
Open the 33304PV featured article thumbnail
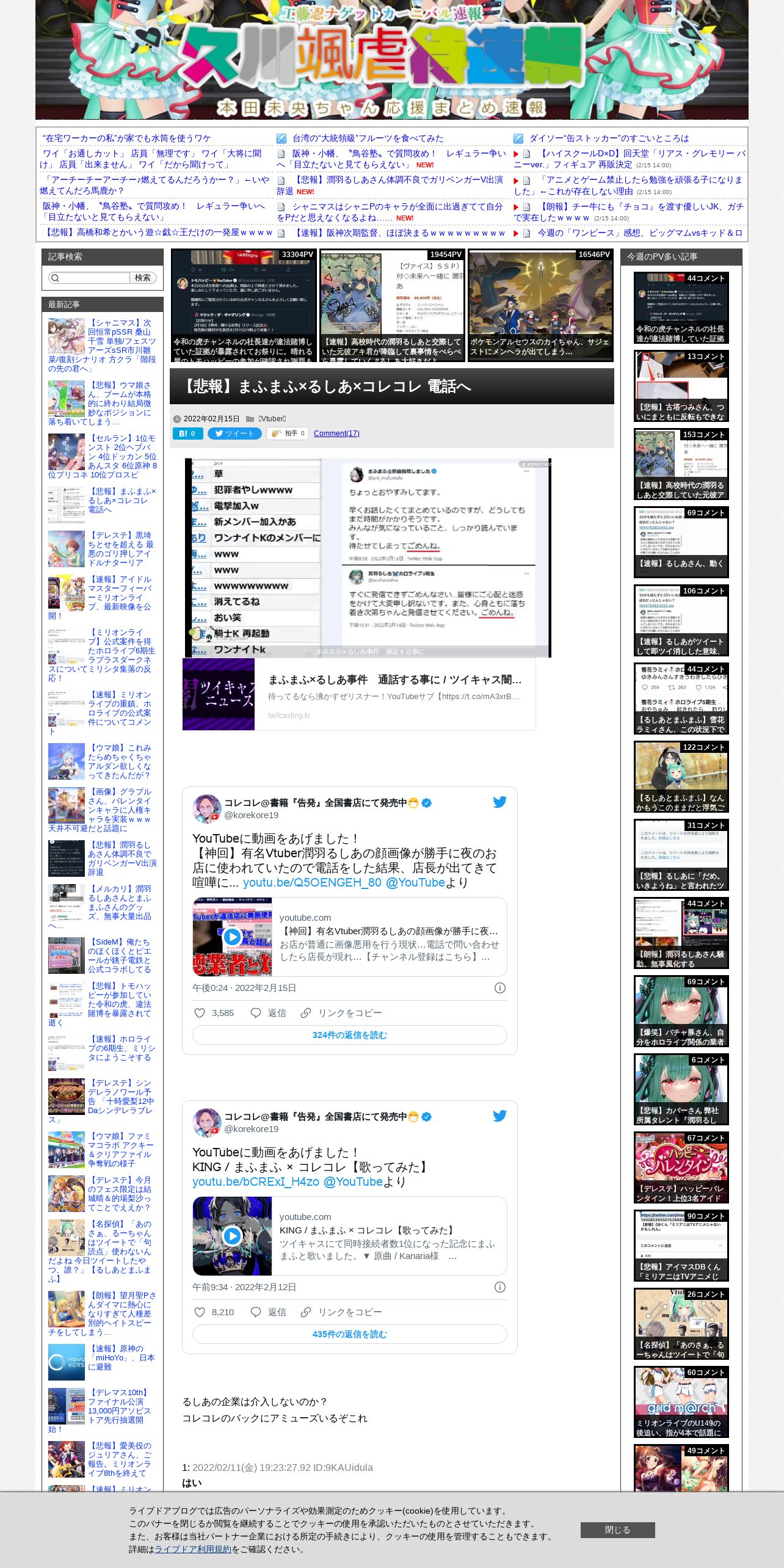tap(243, 305)
